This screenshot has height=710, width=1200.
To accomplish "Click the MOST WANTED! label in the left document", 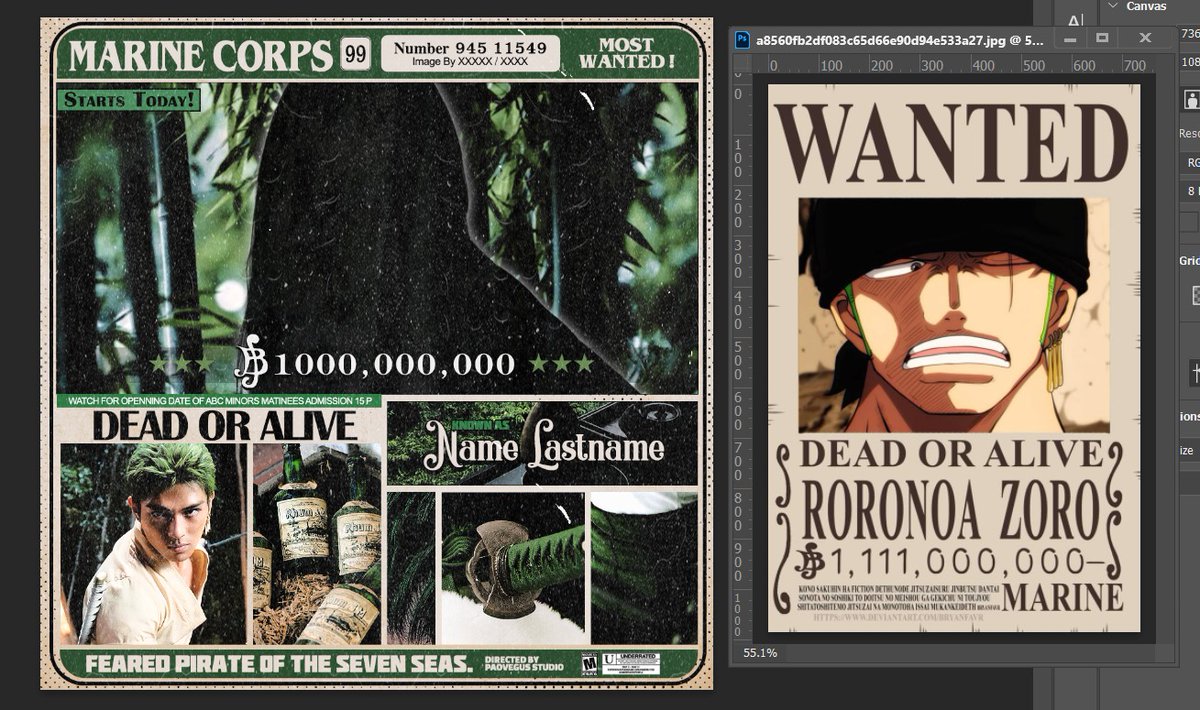I will coord(625,53).
